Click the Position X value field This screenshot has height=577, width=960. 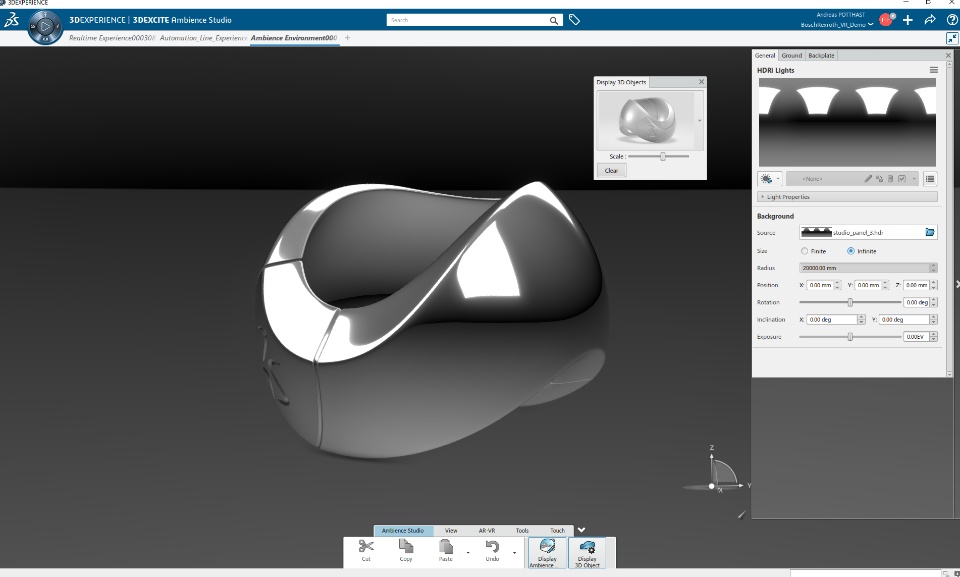820,285
